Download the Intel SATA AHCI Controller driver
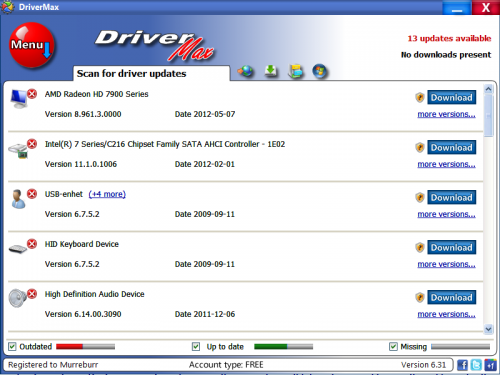The height and width of the screenshot is (375, 500). [452, 147]
